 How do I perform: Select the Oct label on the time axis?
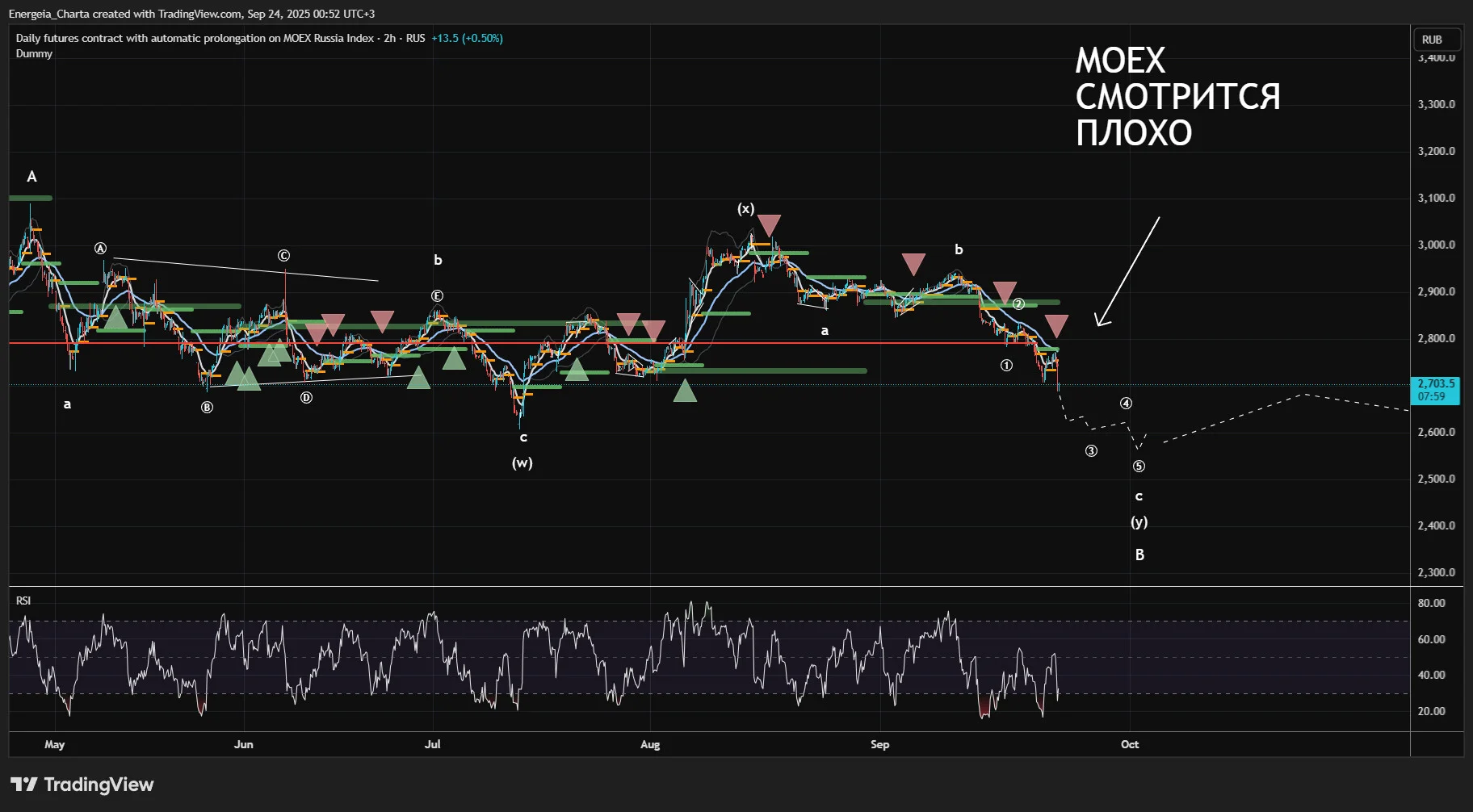(1130, 744)
